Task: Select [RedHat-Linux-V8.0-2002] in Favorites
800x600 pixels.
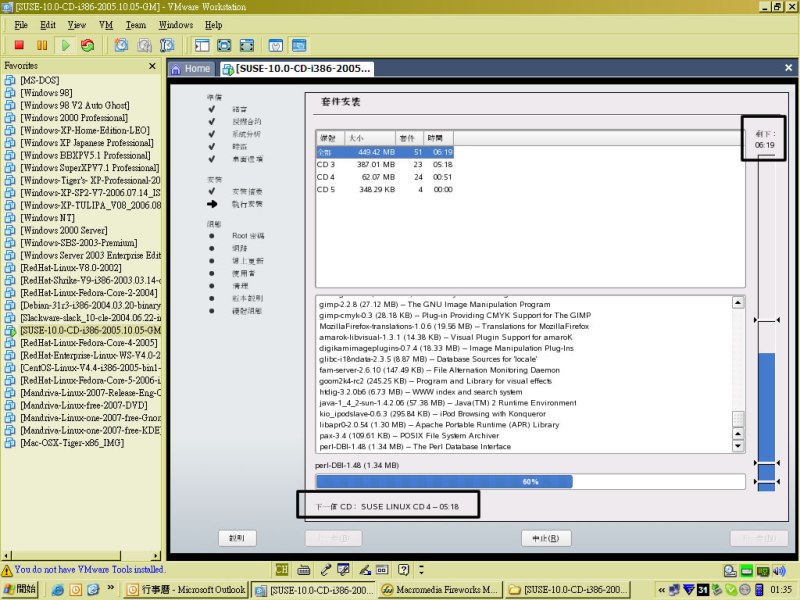Action: point(71,268)
